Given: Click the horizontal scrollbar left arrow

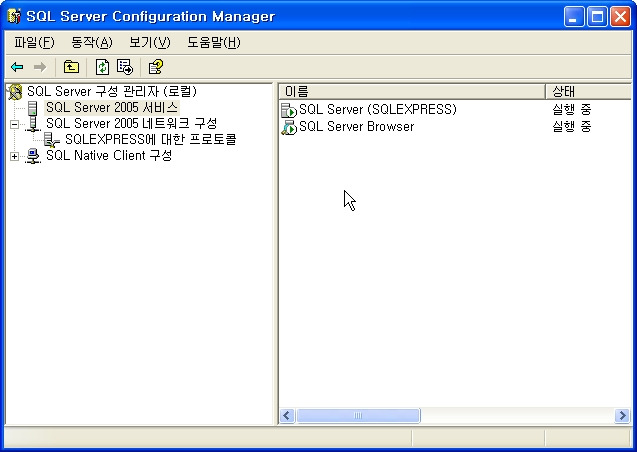Looking at the screenshot, I should point(287,416).
